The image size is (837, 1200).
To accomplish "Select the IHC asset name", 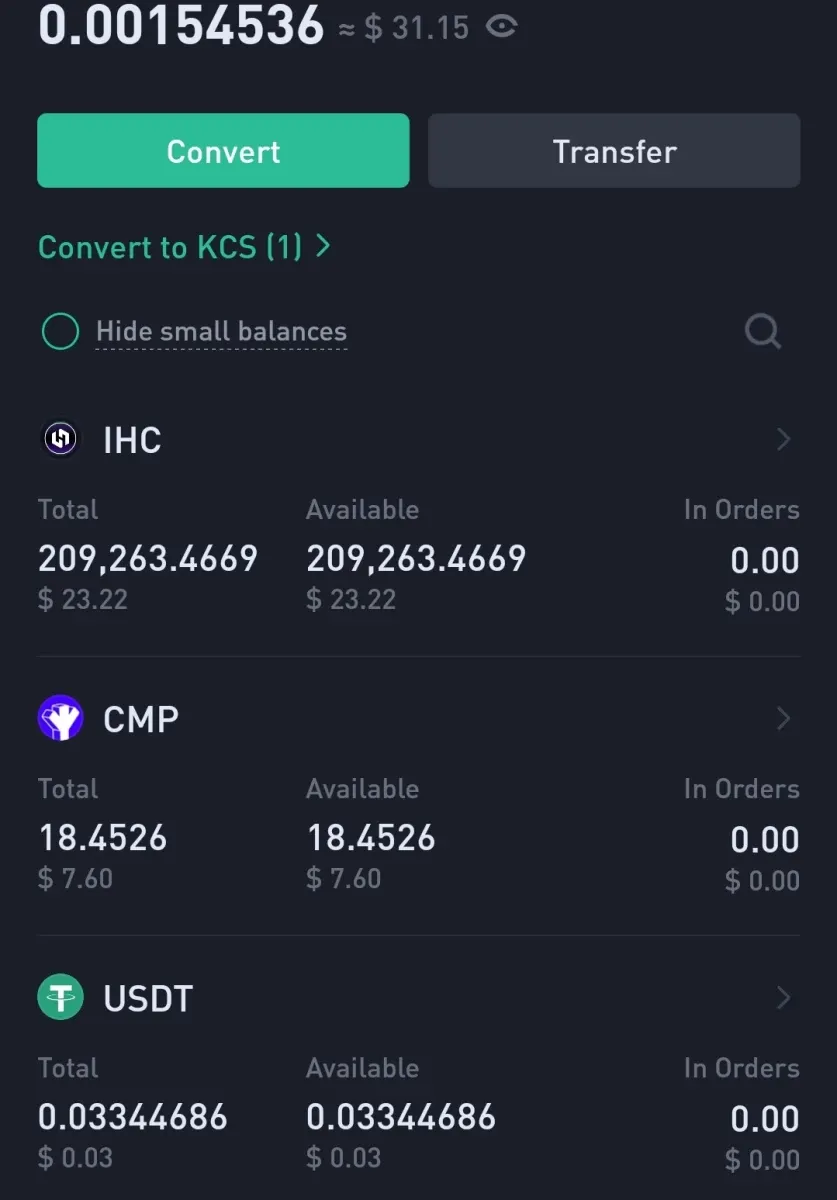I will point(132,440).
